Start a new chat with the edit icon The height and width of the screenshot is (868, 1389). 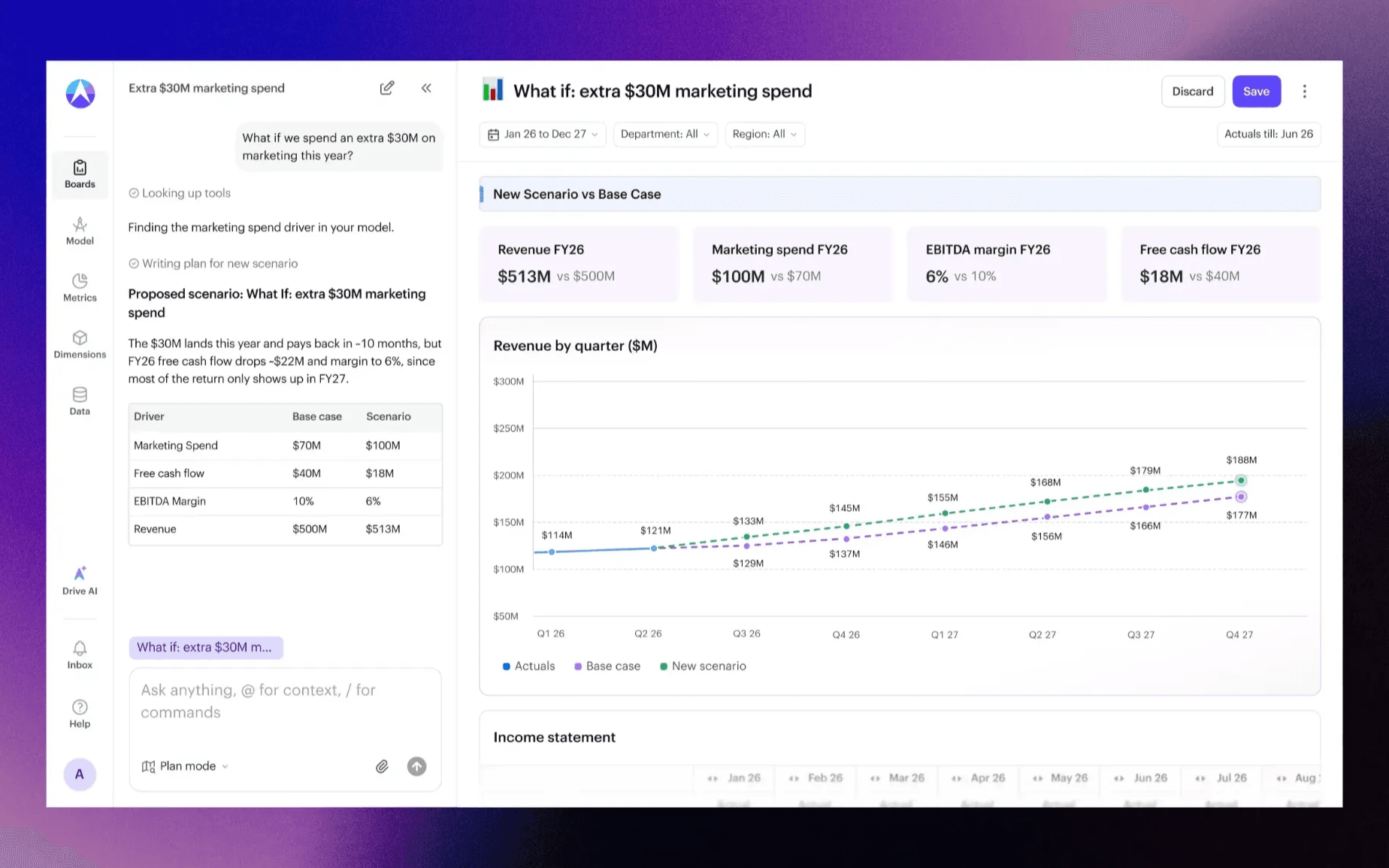pyautogui.click(x=387, y=88)
